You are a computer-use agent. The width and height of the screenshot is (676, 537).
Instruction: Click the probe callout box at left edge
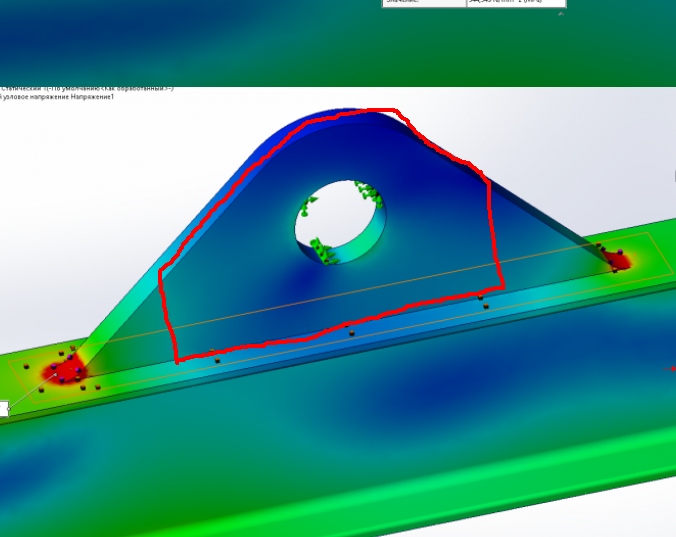[x=3, y=408]
